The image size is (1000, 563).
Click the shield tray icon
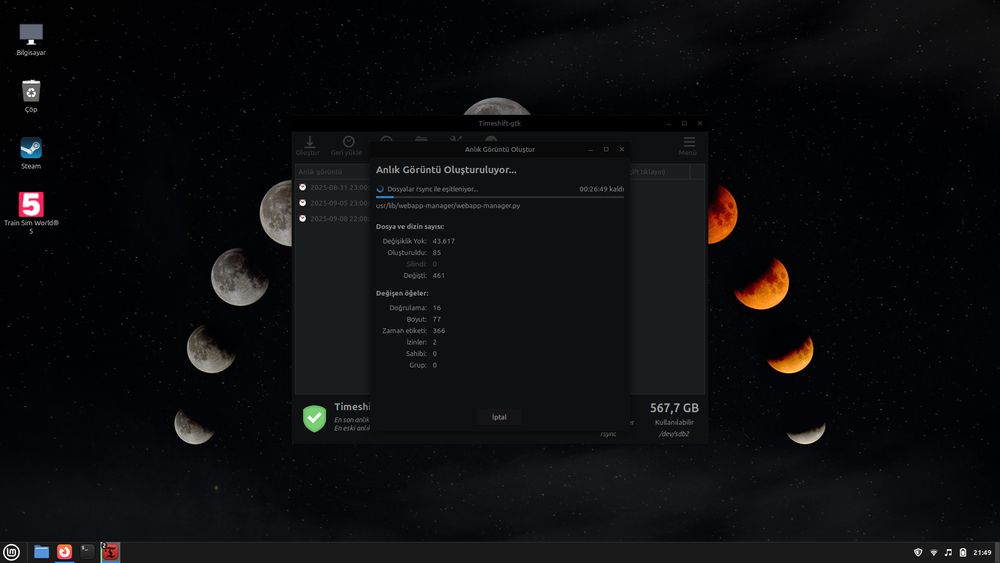tap(918, 552)
